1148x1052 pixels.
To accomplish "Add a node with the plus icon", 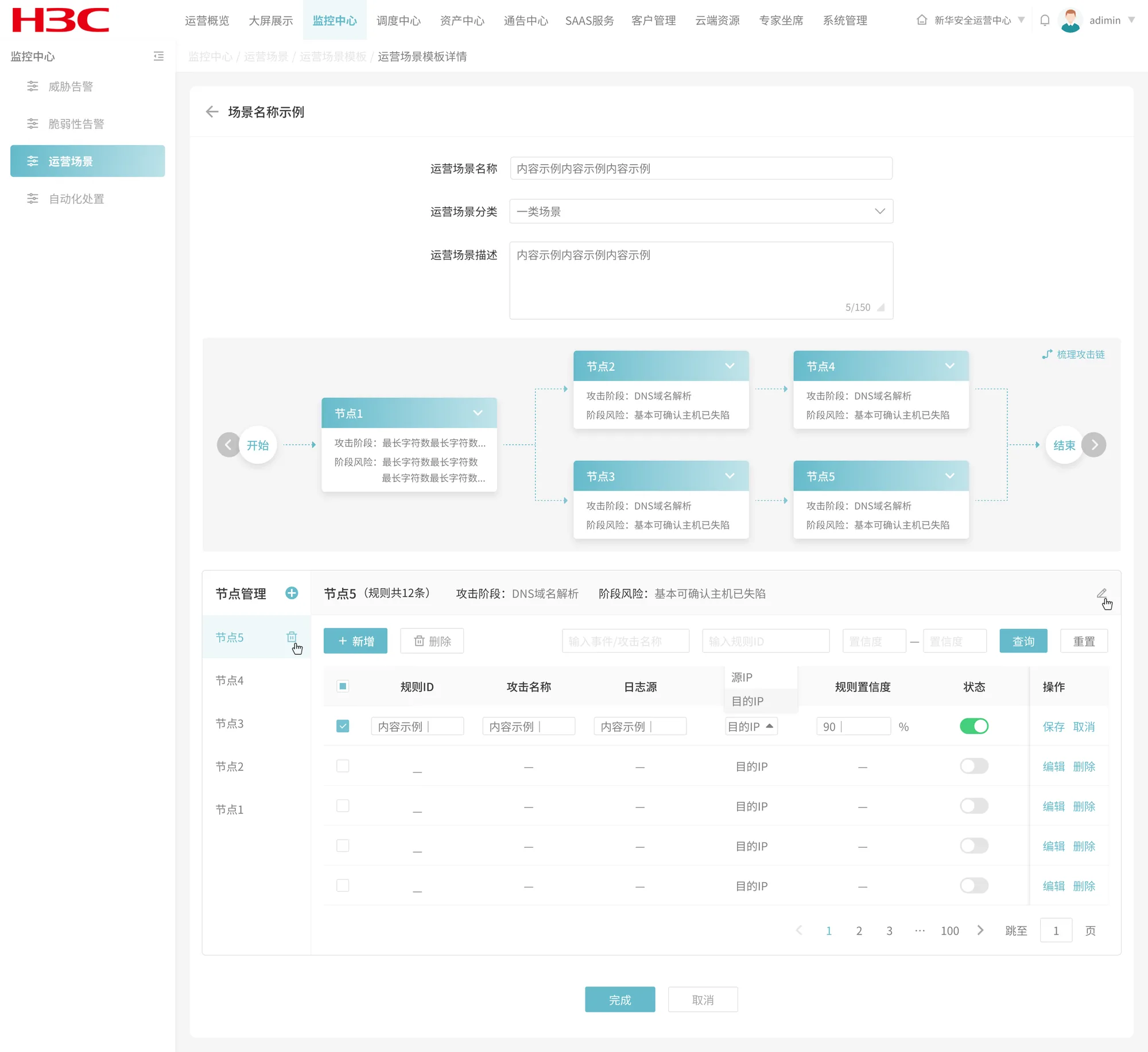I will [292, 593].
